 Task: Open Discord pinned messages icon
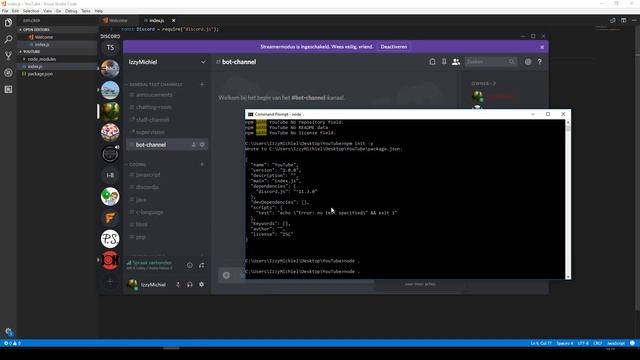tap(444, 62)
